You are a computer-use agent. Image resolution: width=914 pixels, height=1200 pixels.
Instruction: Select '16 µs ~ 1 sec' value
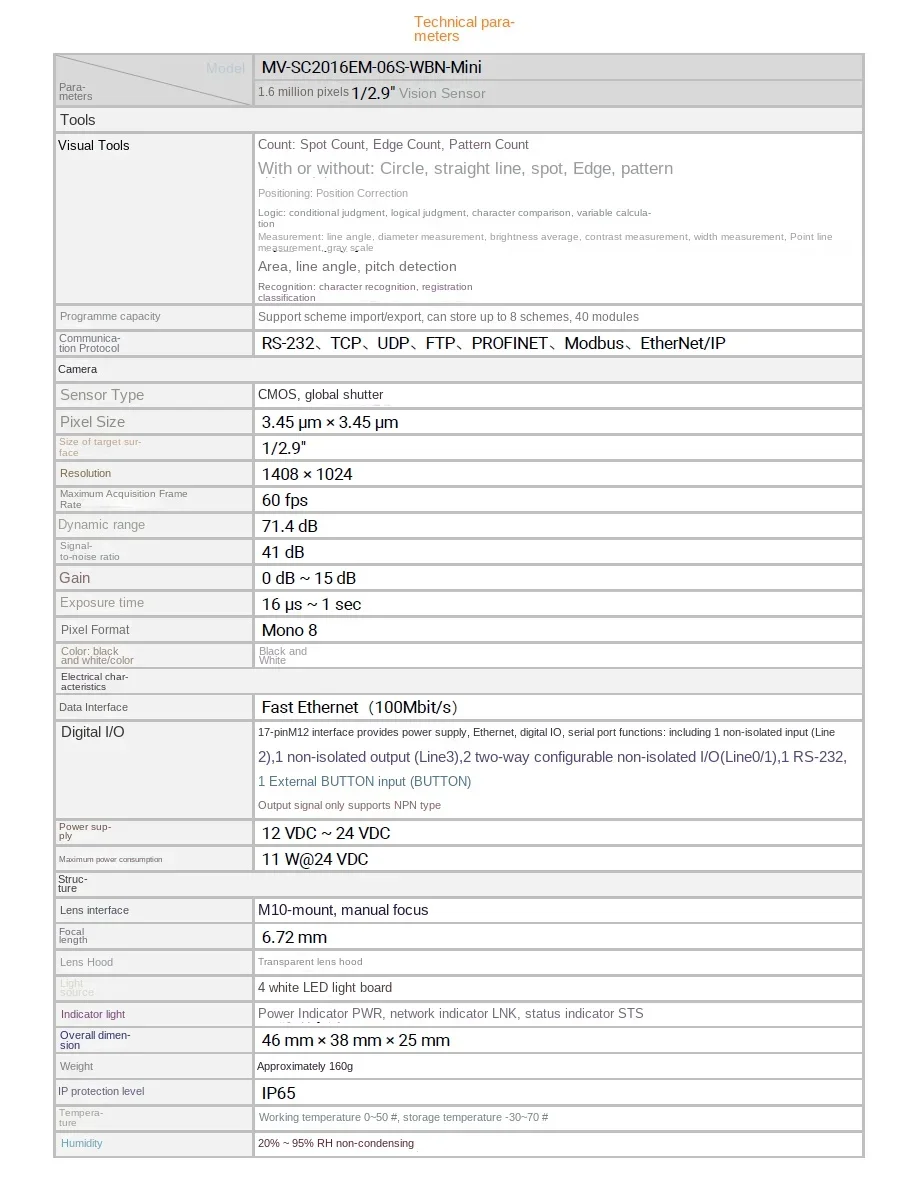coord(311,604)
